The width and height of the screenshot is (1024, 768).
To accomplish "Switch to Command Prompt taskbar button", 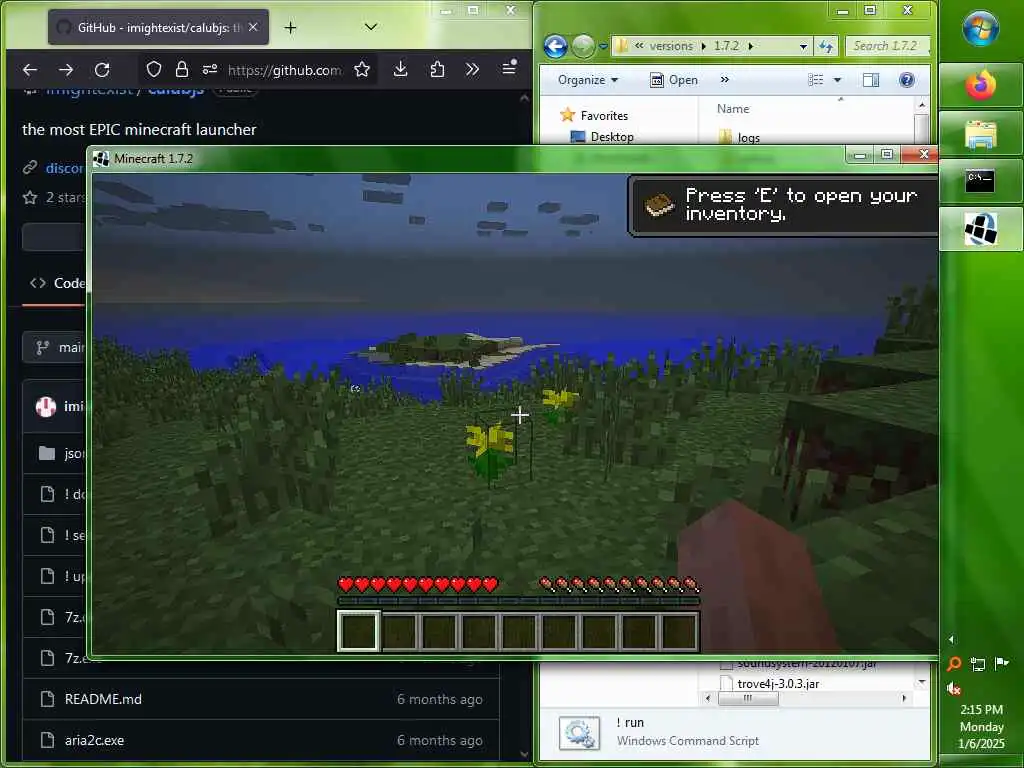I will click(x=980, y=181).
